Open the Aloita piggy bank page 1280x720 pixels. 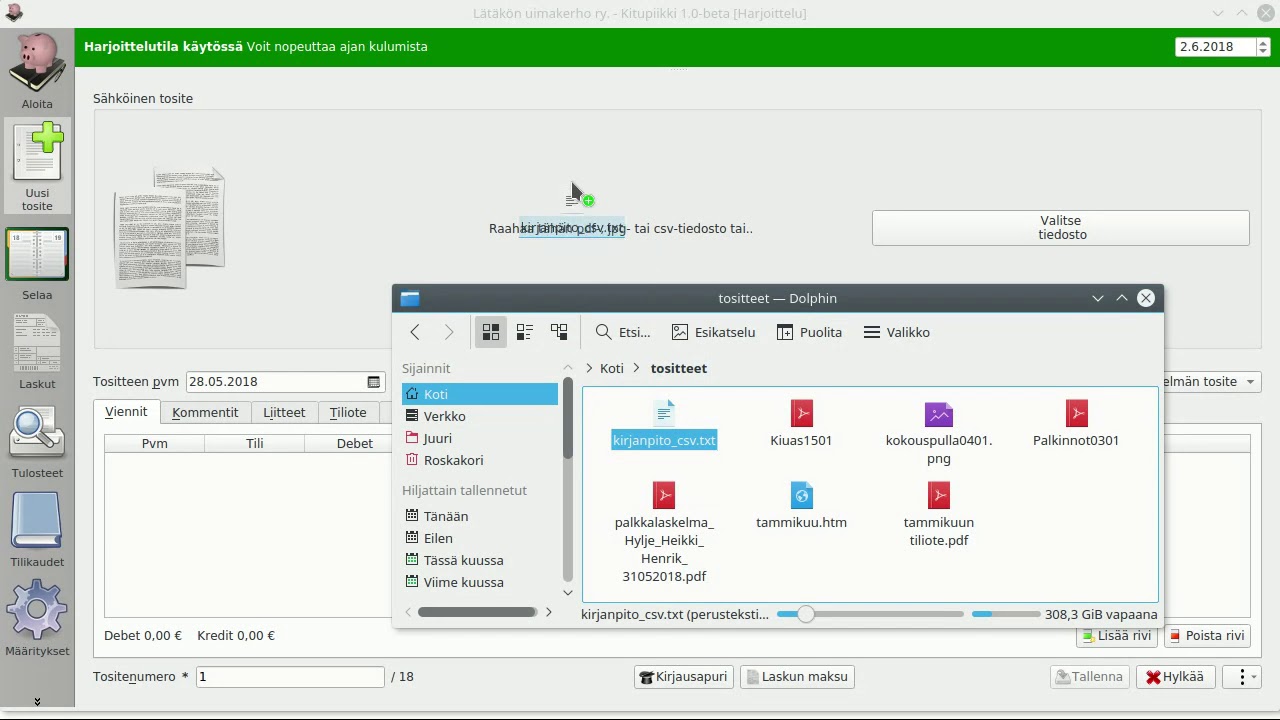click(x=37, y=72)
